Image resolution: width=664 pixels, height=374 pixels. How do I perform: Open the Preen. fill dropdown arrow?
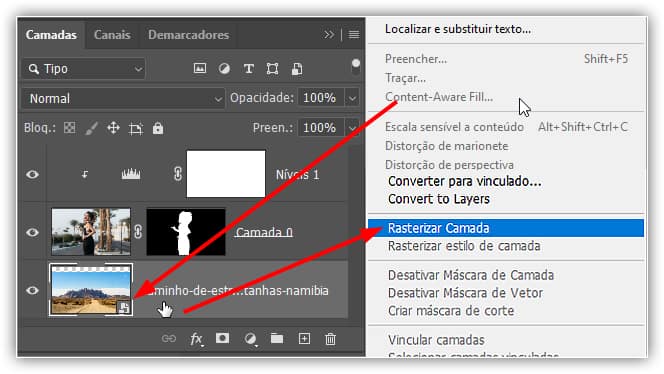pos(352,128)
